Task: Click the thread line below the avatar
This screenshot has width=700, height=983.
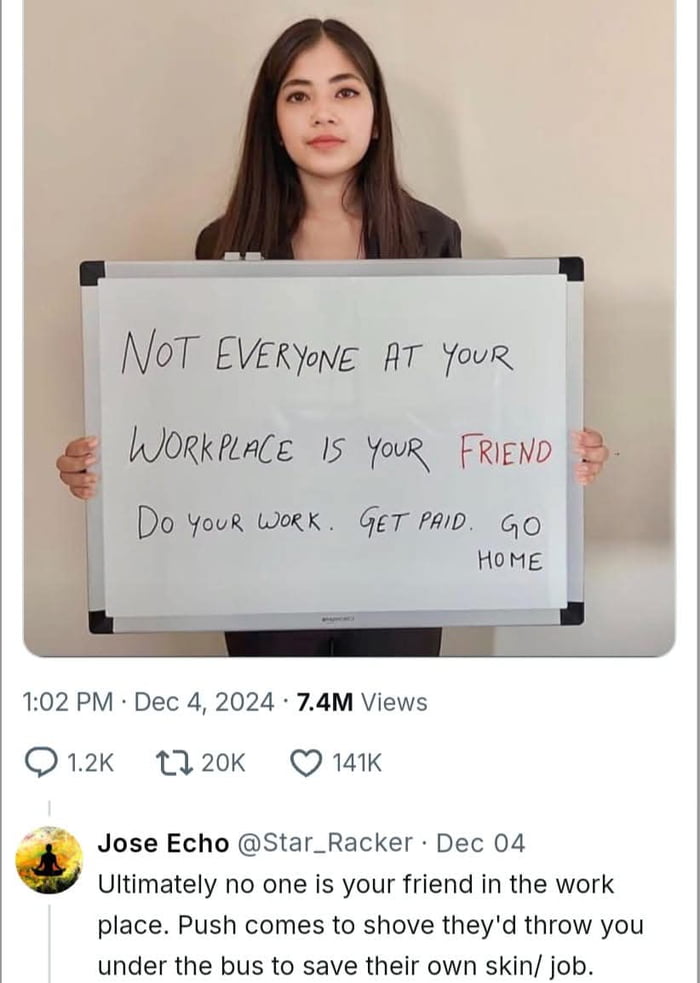Action: (x=50, y=940)
